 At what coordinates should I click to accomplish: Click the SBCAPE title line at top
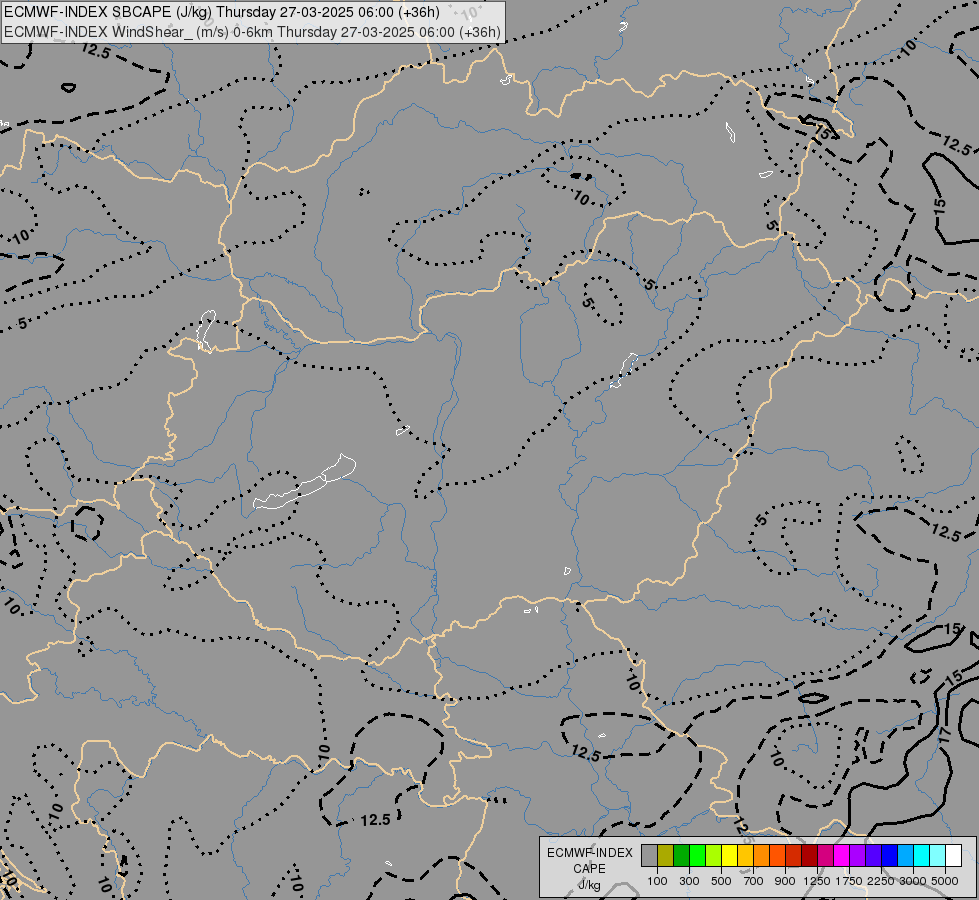[x=222, y=12]
